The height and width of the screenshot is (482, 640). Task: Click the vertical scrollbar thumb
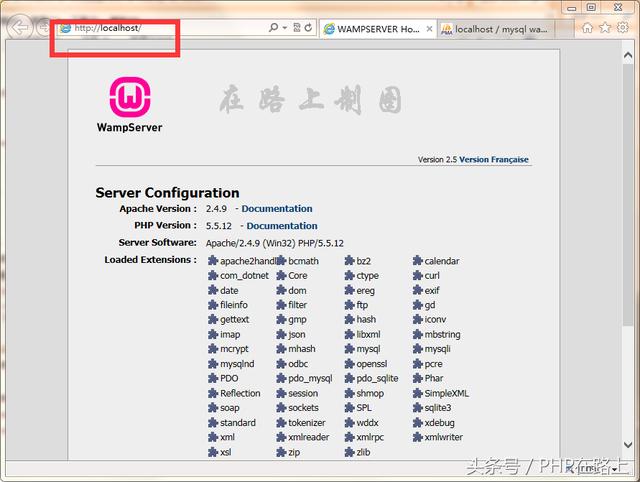(x=628, y=194)
